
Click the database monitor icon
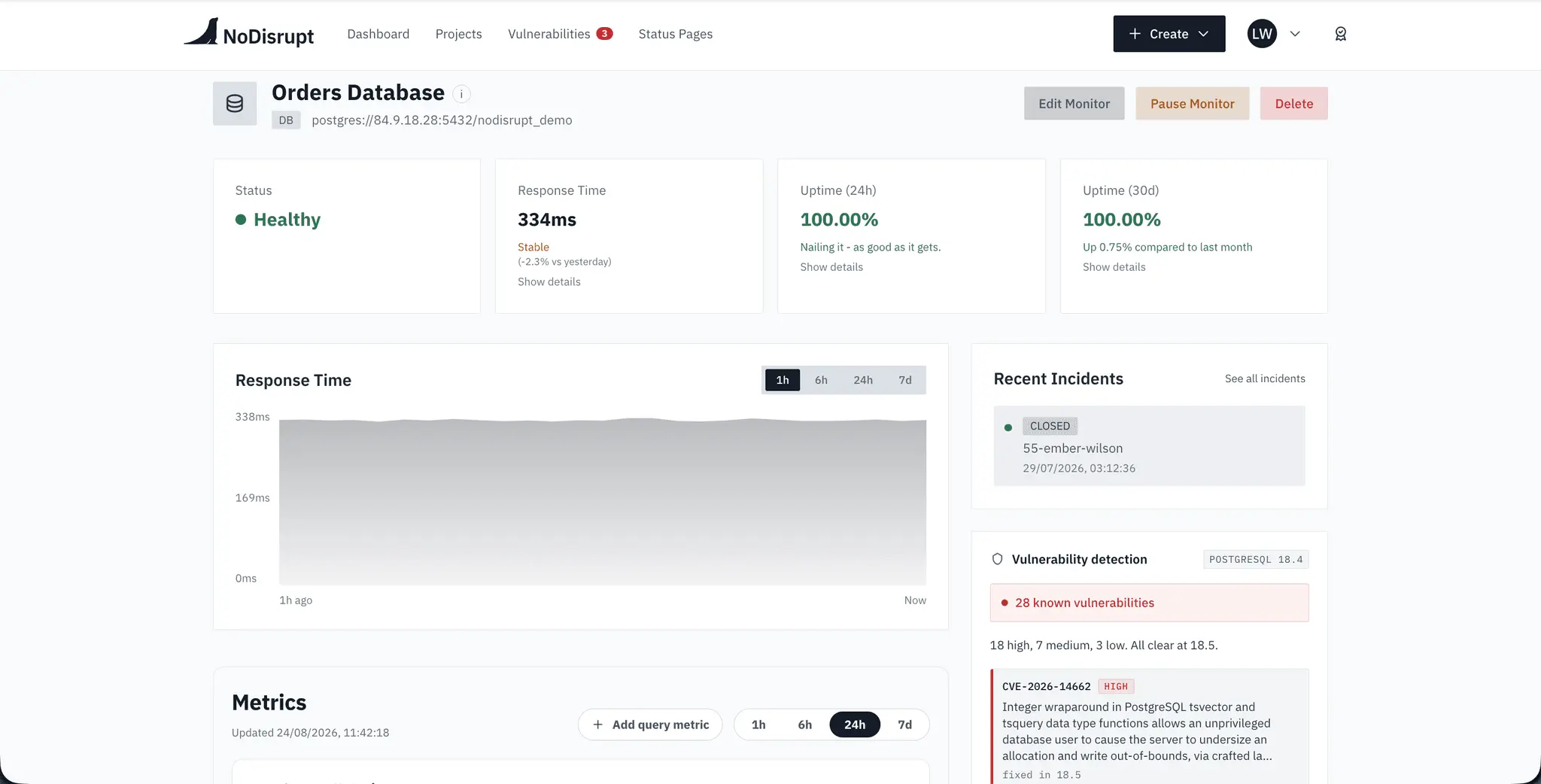pyautogui.click(x=235, y=103)
